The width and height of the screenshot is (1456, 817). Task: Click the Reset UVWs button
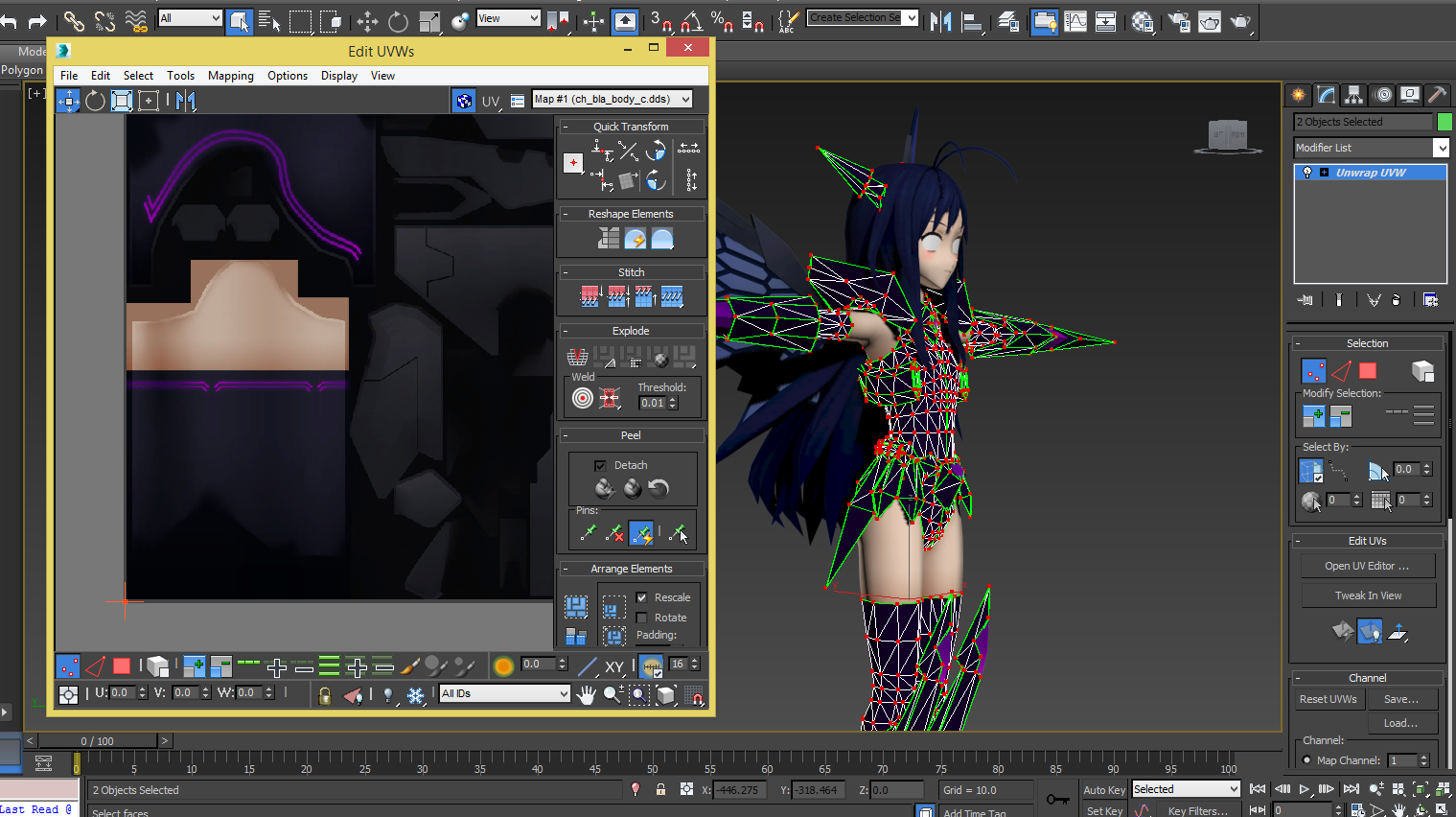(x=1328, y=699)
